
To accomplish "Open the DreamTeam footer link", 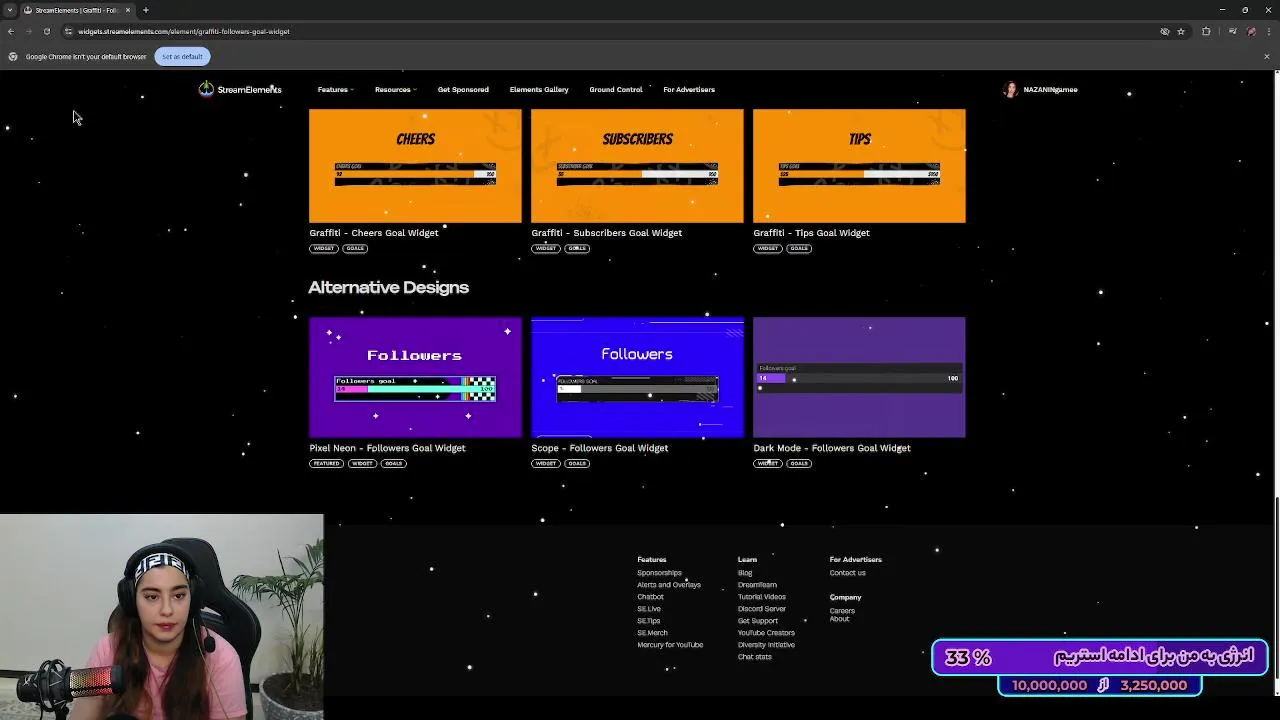I will pyautogui.click(x=757, y=585).
